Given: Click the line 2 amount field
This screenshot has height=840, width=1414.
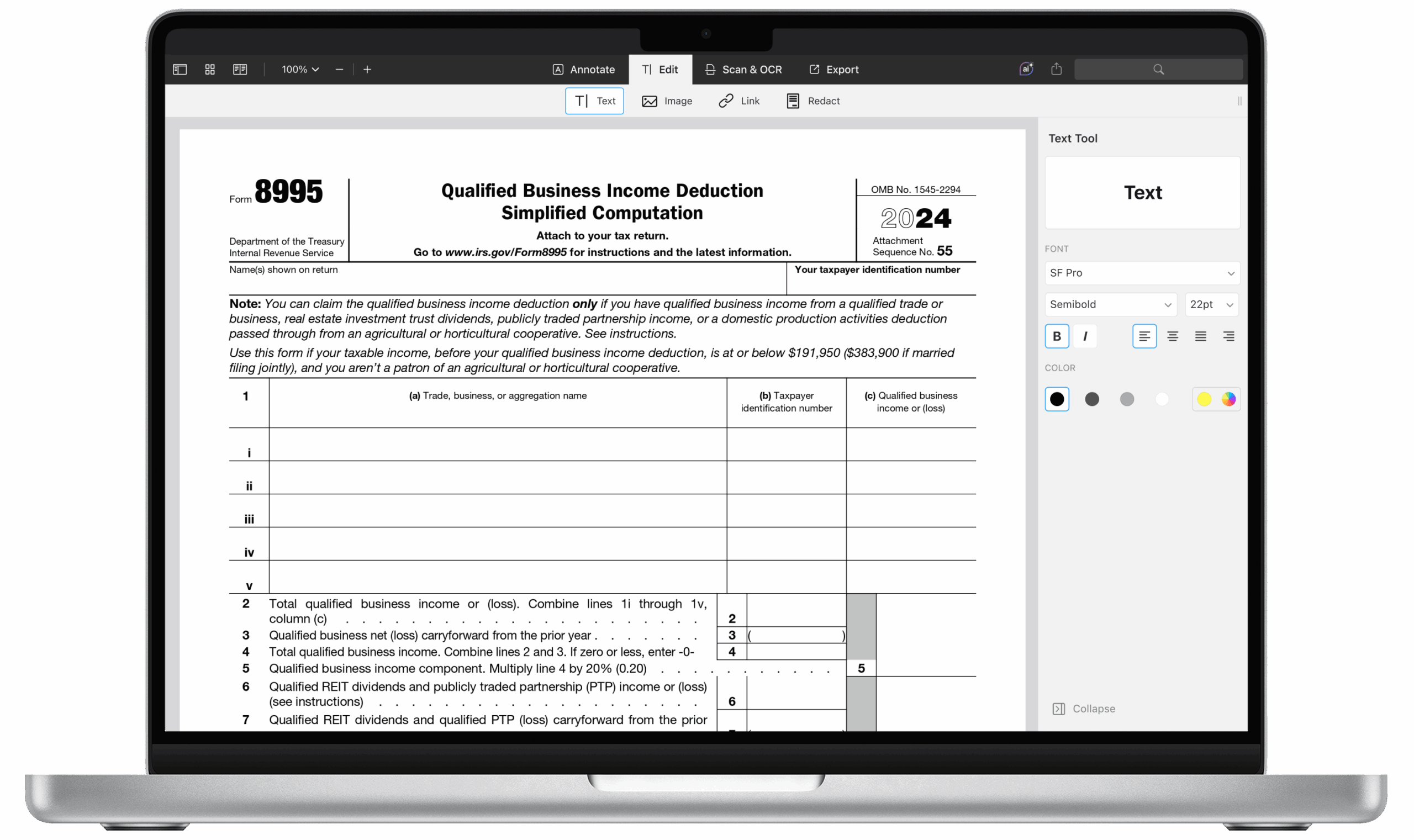Looking at the screenshot, I should pos(796,610).
